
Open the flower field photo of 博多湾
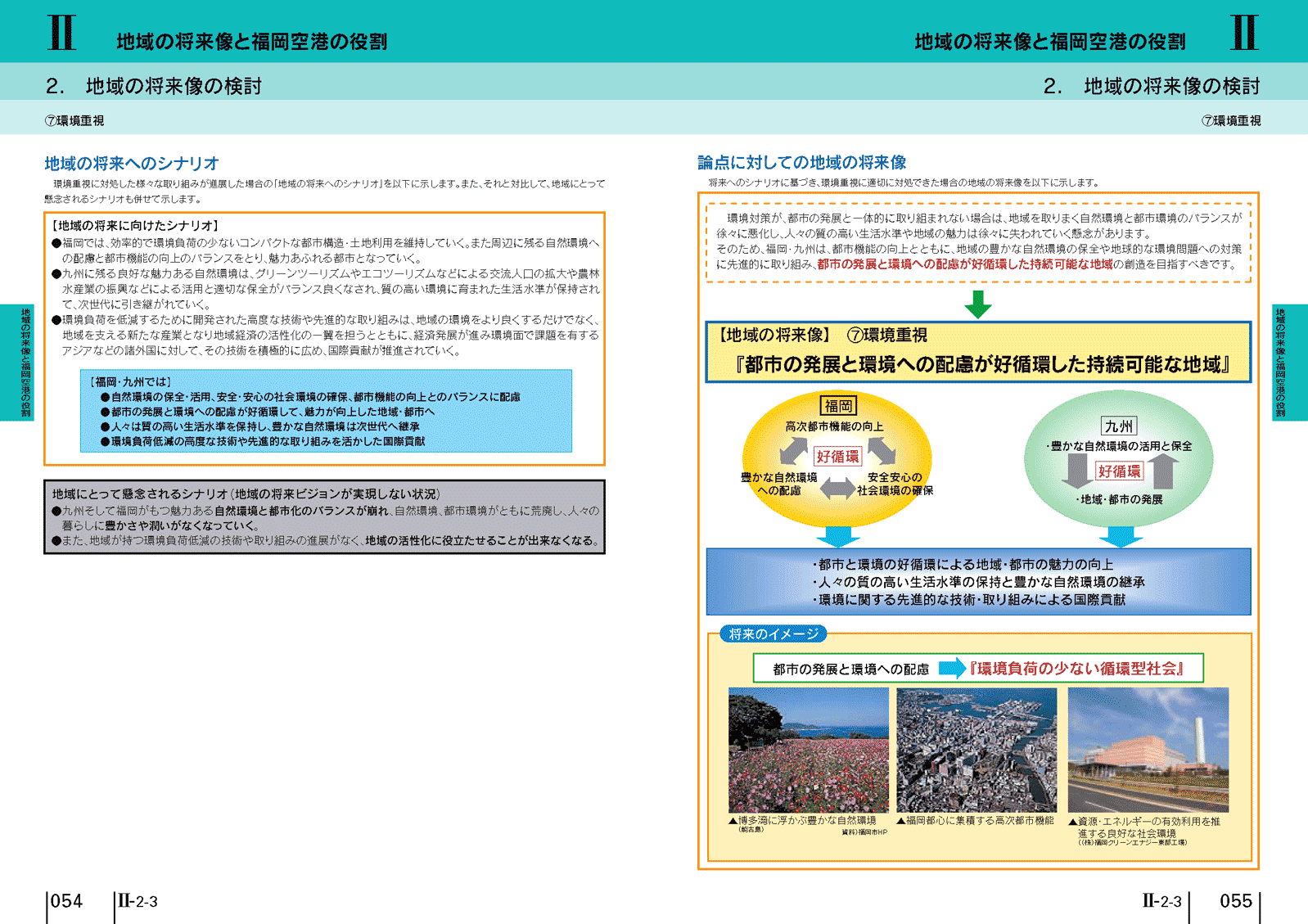tap(808, 750)
